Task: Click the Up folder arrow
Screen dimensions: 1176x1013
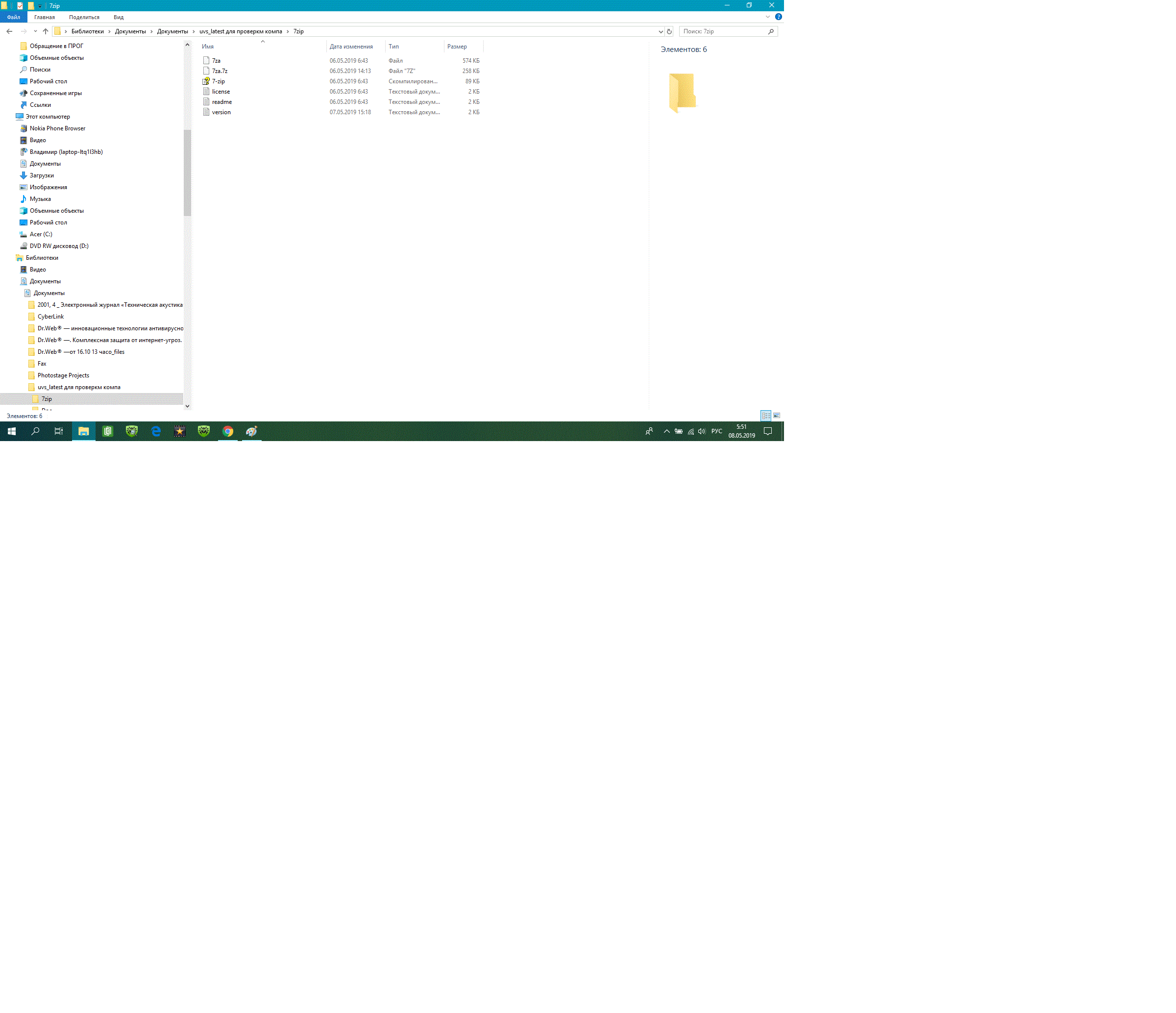Action: tap(46, 31)
